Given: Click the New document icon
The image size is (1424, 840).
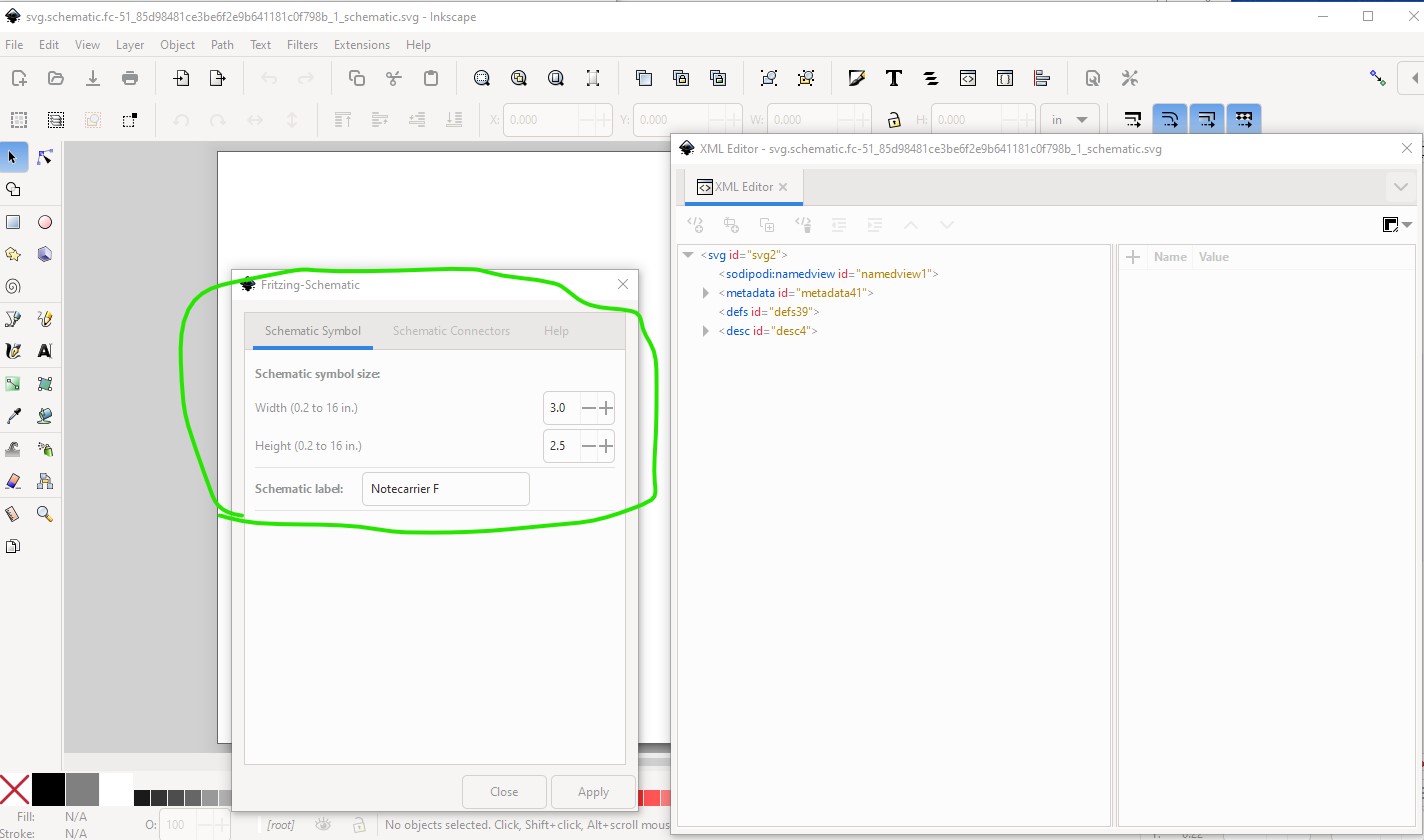Looking at the screenshot, I should (19, 78).
